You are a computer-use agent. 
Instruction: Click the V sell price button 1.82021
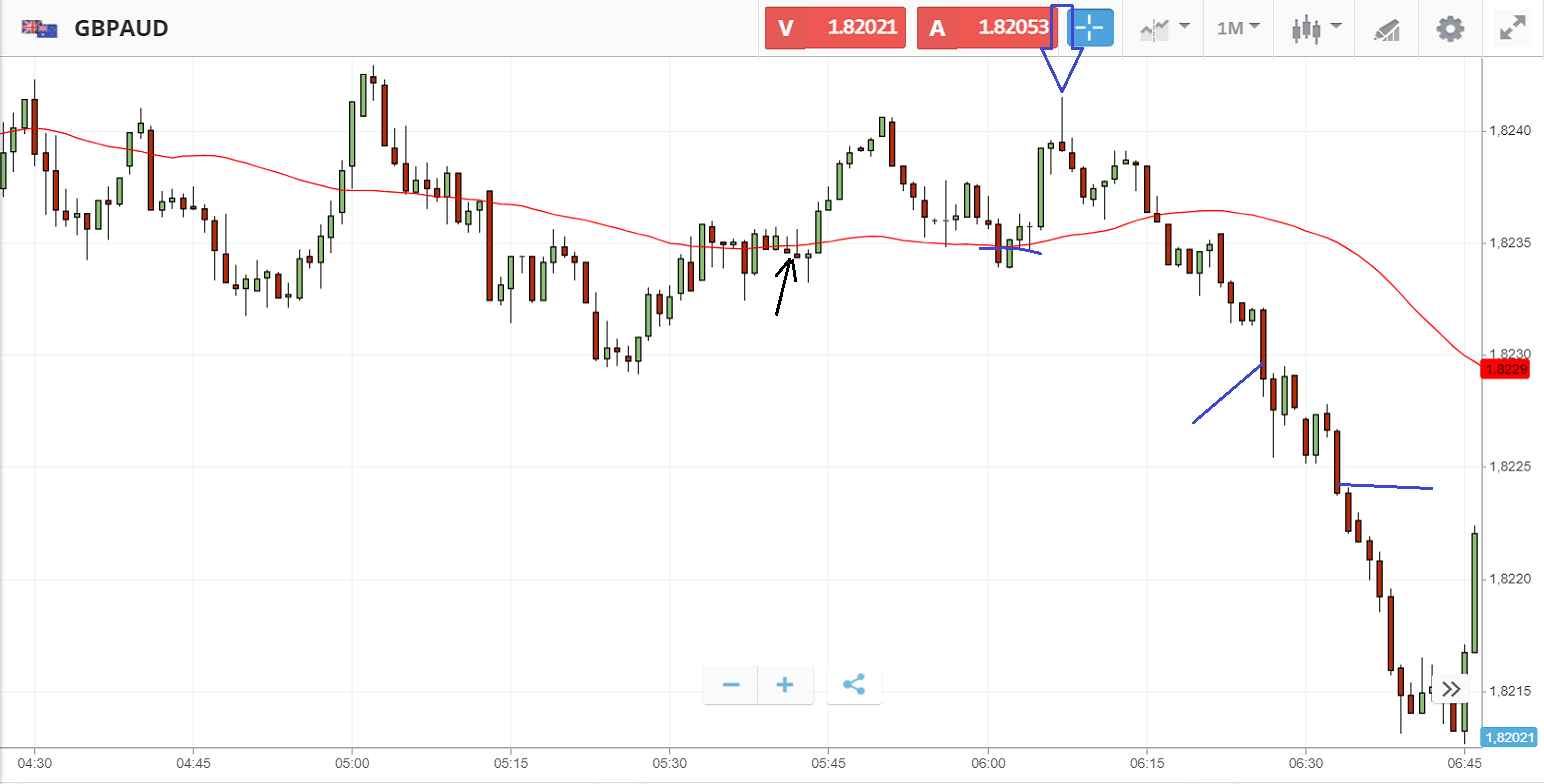click(835, 28)
